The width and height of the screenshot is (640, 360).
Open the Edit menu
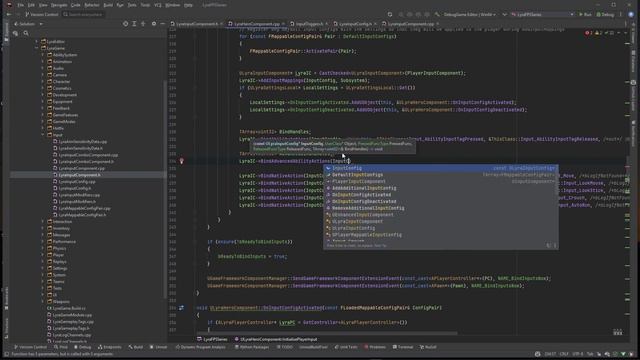[31, 5]
